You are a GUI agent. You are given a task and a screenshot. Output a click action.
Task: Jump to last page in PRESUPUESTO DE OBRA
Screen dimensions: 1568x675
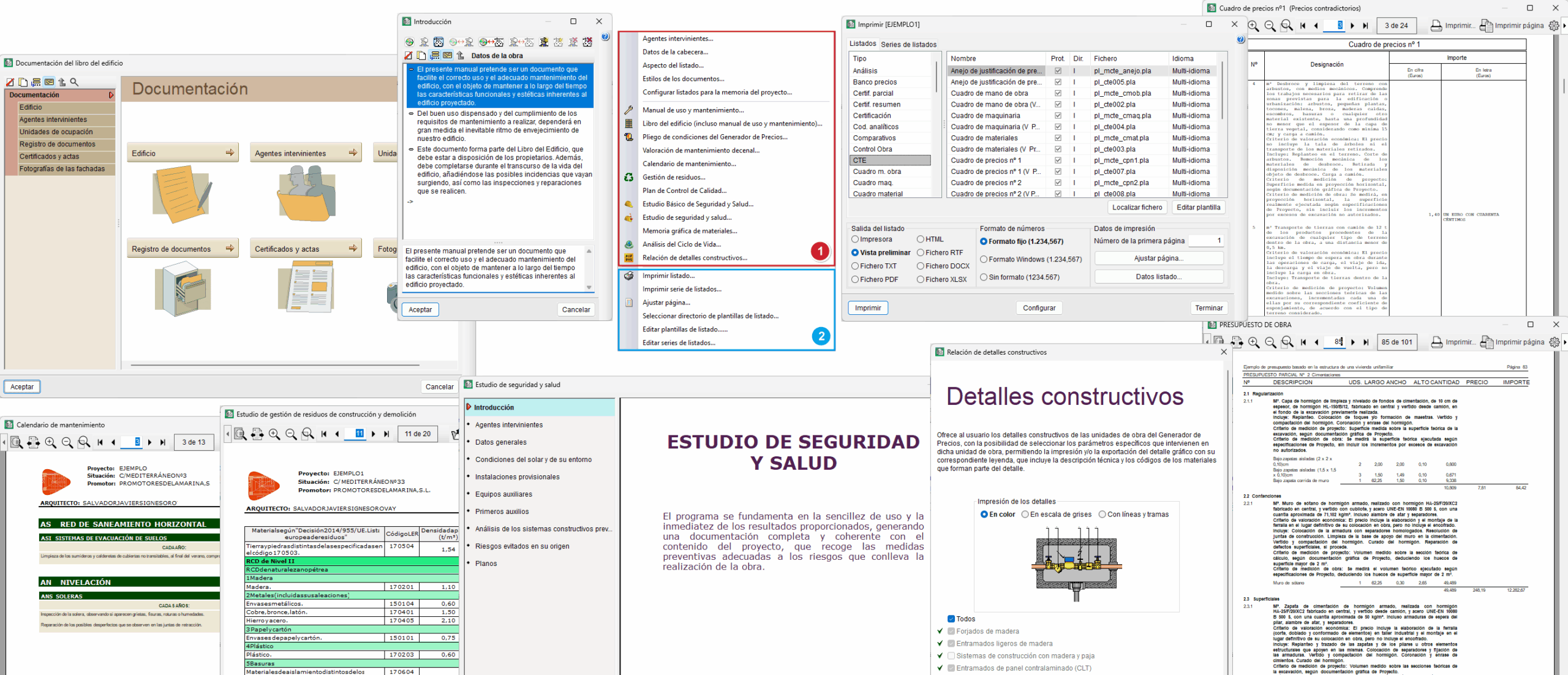pyautogui.click(x=1366, y=342)
